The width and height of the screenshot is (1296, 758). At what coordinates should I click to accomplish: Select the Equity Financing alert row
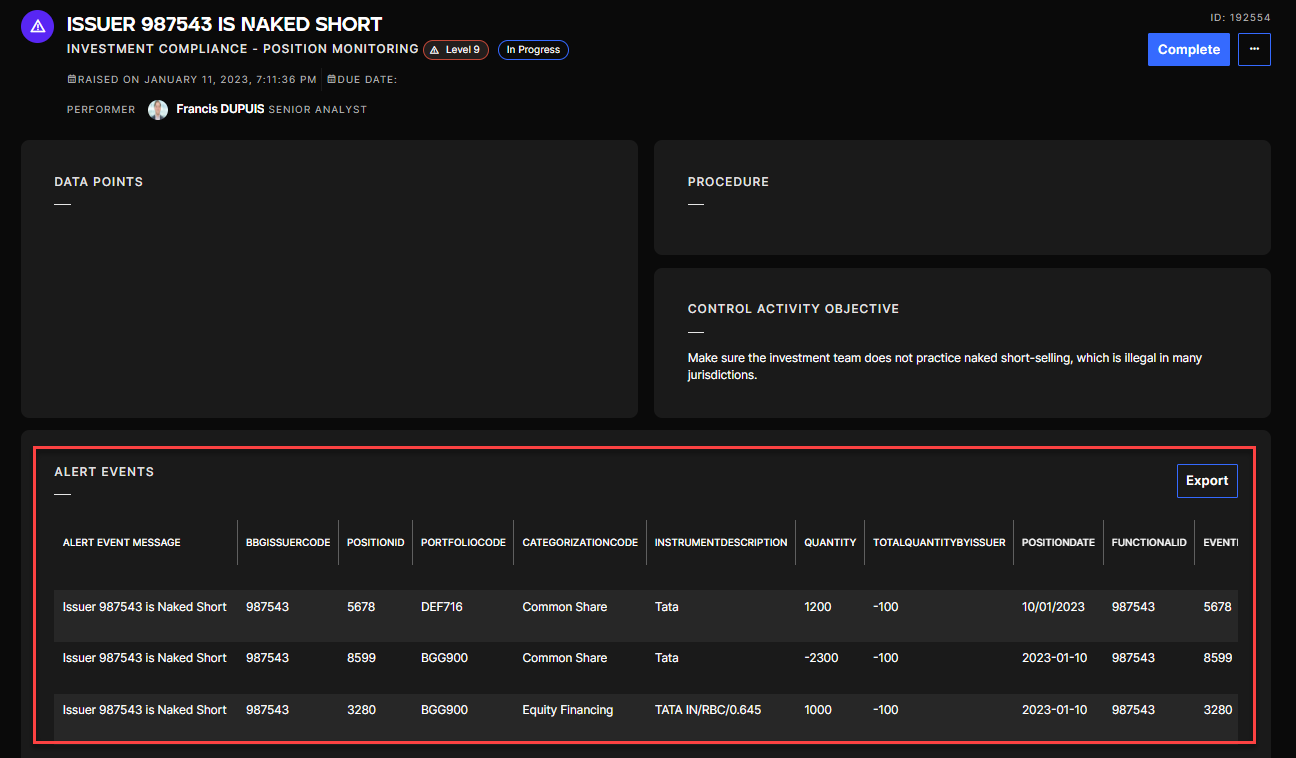(x=567, y=710)
